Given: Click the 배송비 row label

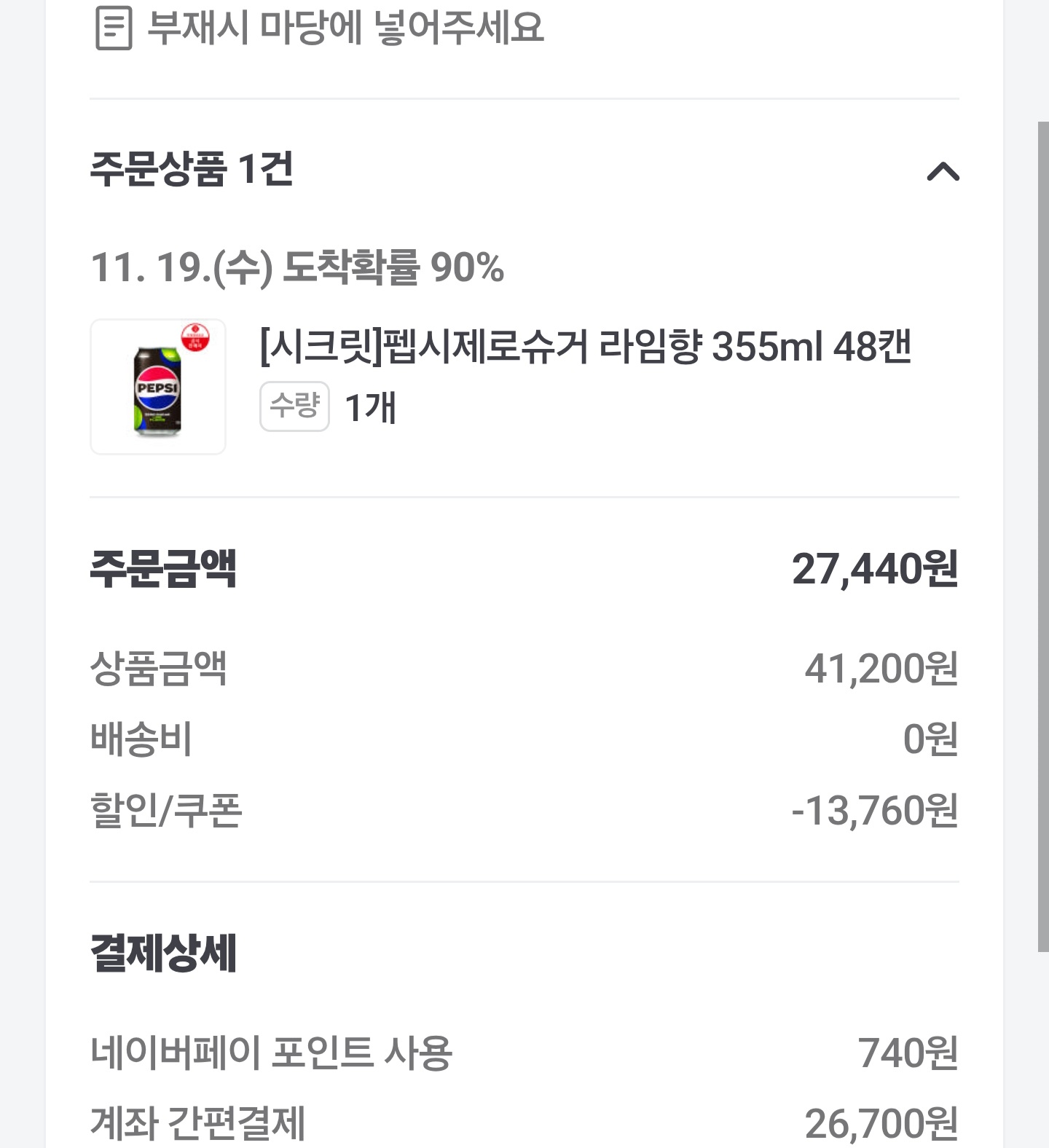Looking at the screenshot, I should pyautogui.click(x=141, y=739).
